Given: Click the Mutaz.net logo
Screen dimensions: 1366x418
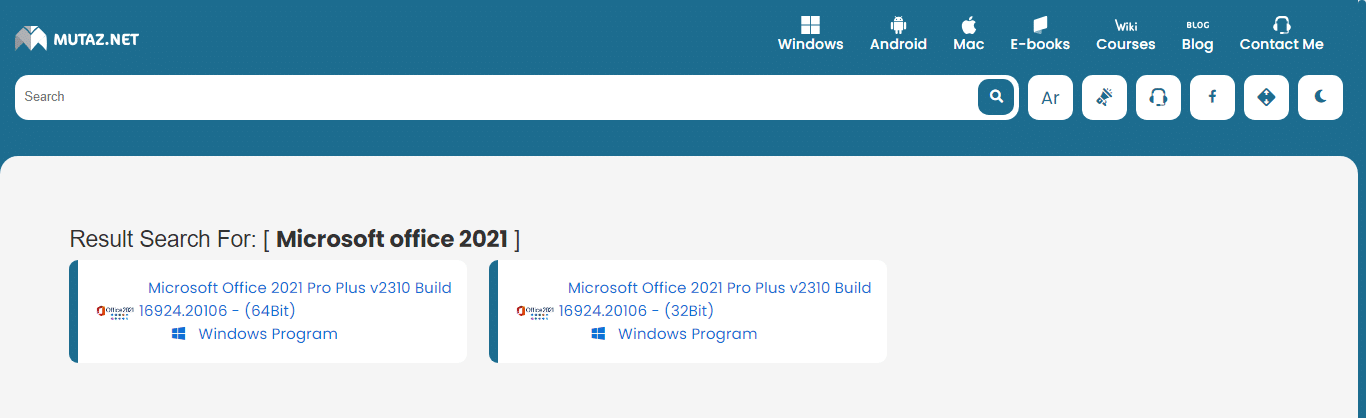Looking at the screenshot, I should (77, 39).
